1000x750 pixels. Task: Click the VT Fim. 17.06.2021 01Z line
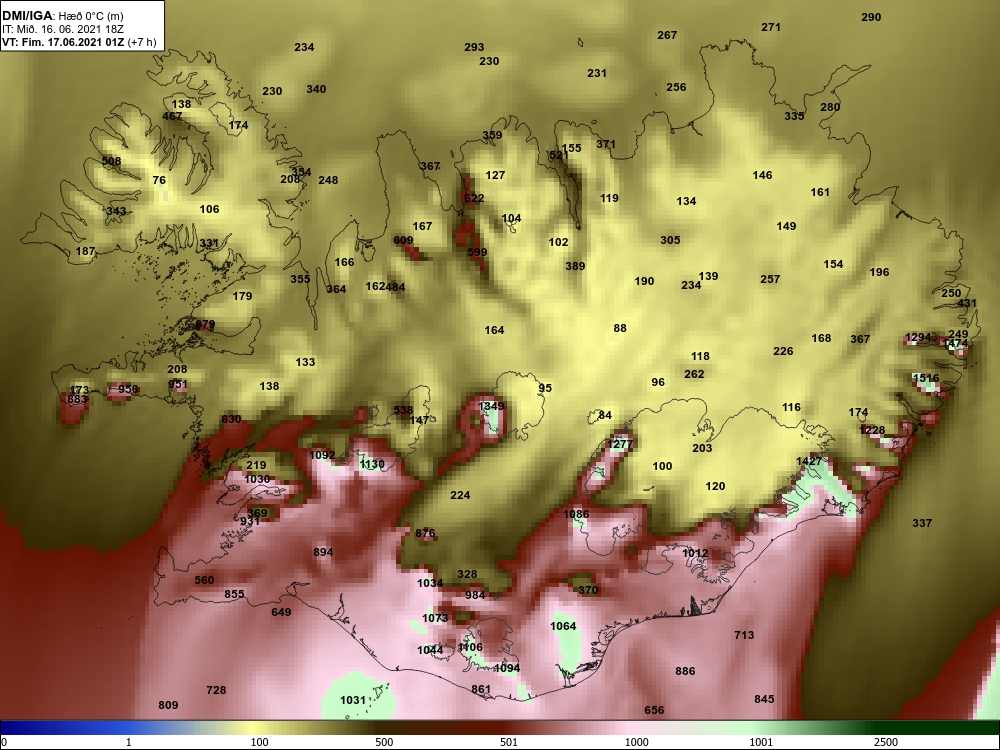coord(79,42)
